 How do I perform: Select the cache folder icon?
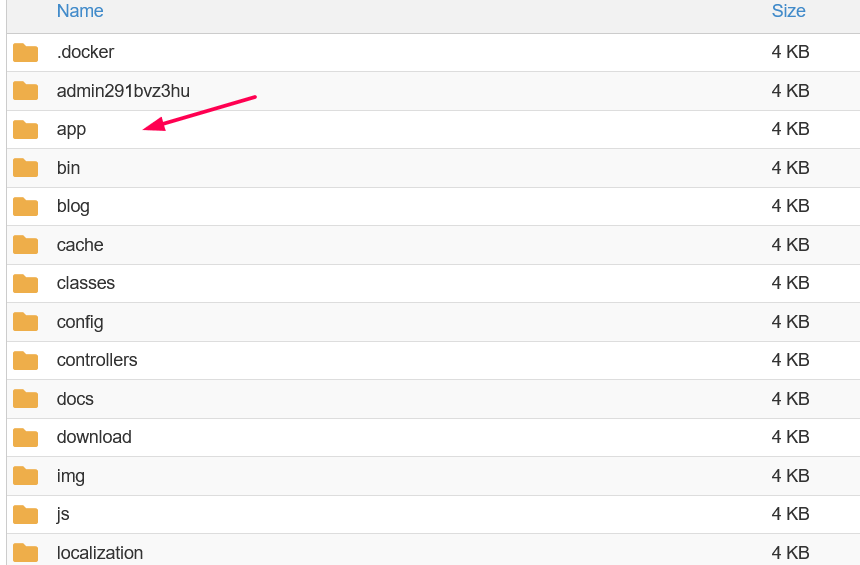25,245
